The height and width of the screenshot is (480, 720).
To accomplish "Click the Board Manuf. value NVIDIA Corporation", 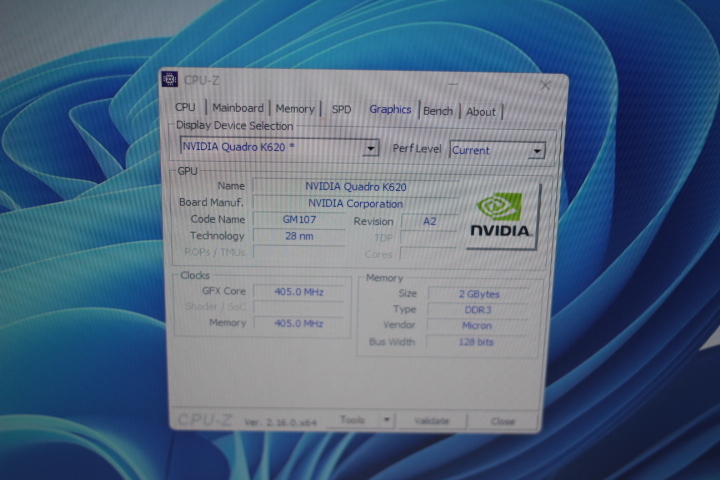I will click(355, 203).
